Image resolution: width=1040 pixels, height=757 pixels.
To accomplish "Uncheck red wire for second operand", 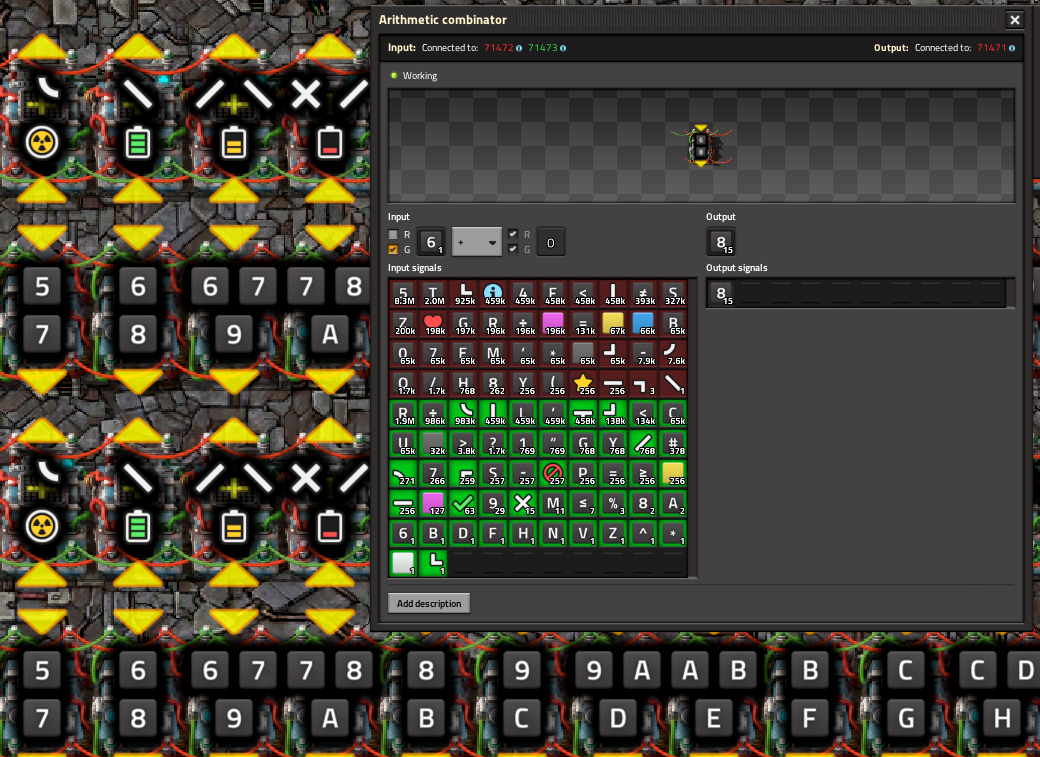I will coord(513,234).
